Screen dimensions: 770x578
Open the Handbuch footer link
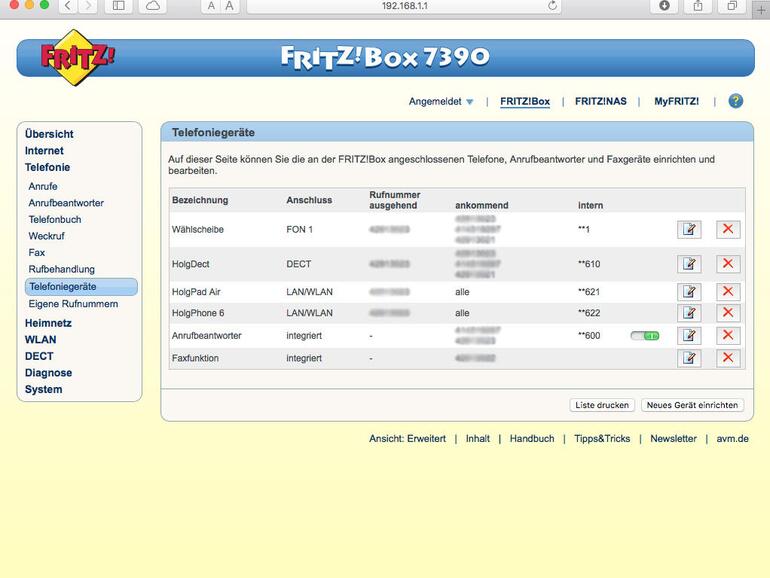tap(532, 439)
